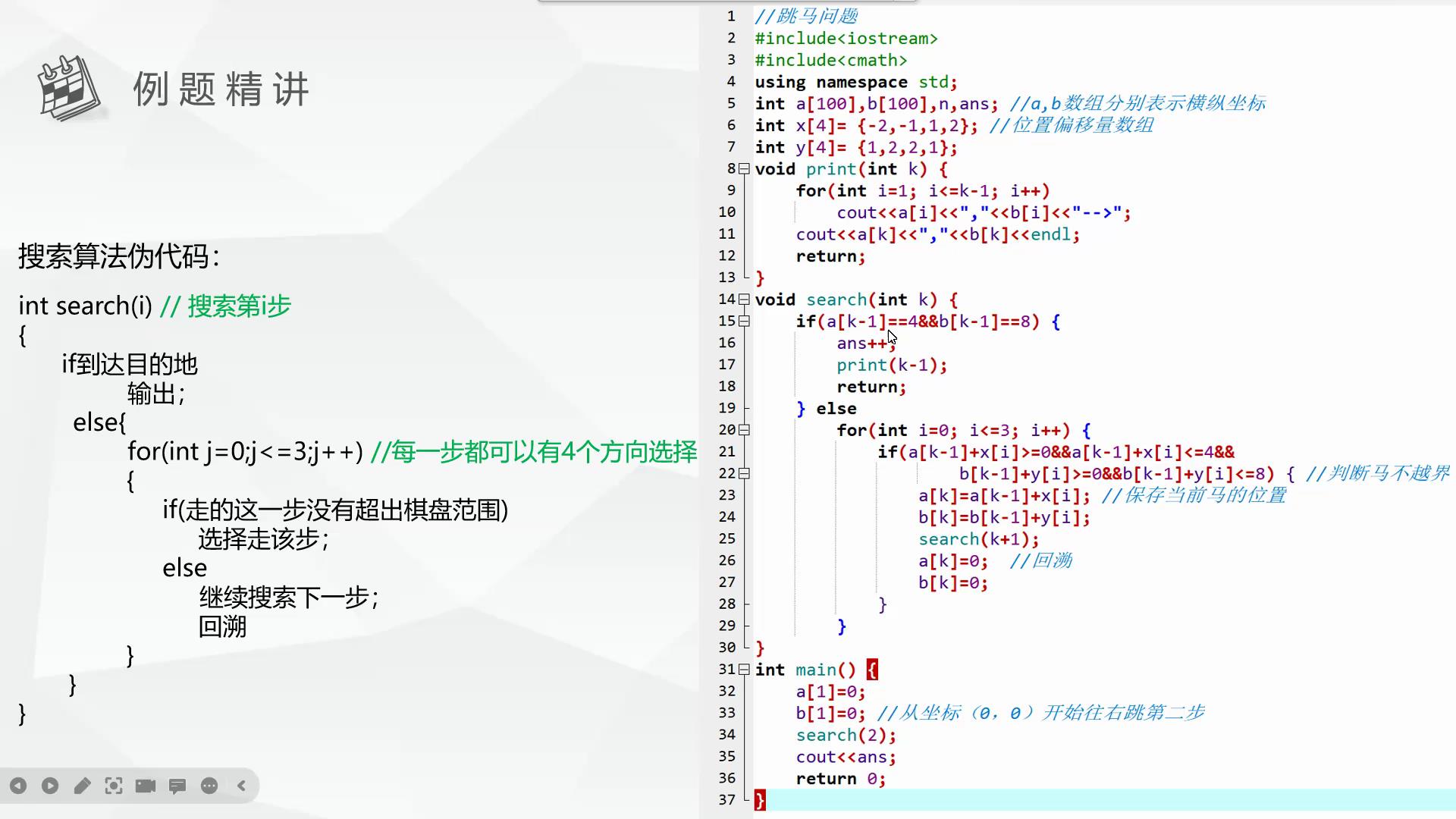Click the 'b[k]=0;' statement
Image resolution: width=1456 pixels, height=819 pixels.
point(953,583)
